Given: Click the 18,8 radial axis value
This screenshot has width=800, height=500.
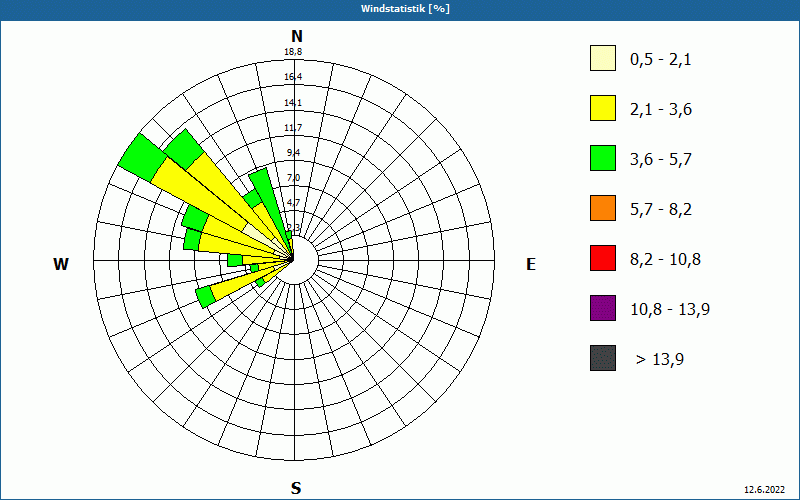Looking at the screenshot, I should tap(293, 52).
